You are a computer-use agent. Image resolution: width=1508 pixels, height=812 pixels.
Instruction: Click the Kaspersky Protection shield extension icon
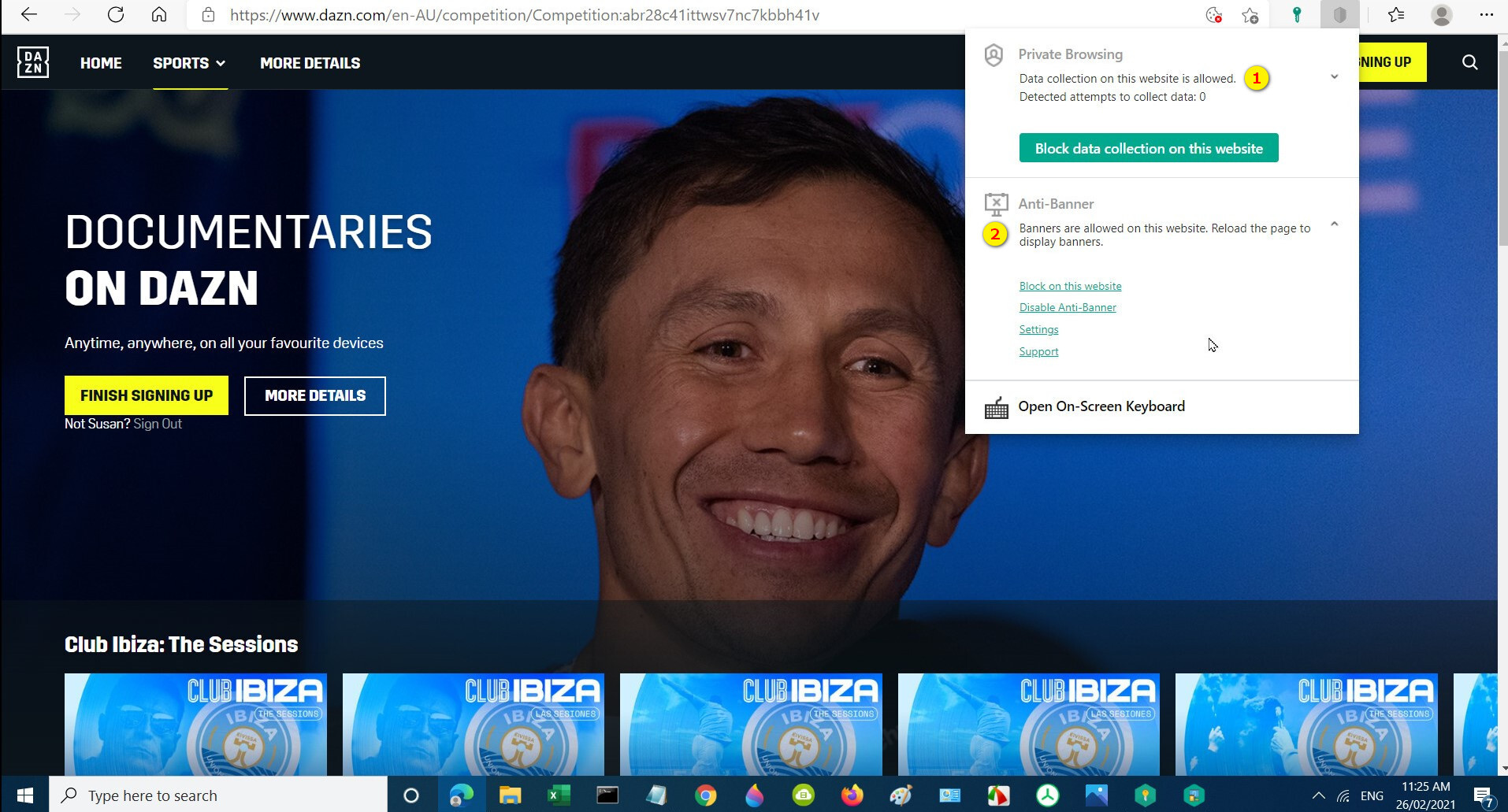tap(1339, 15)
